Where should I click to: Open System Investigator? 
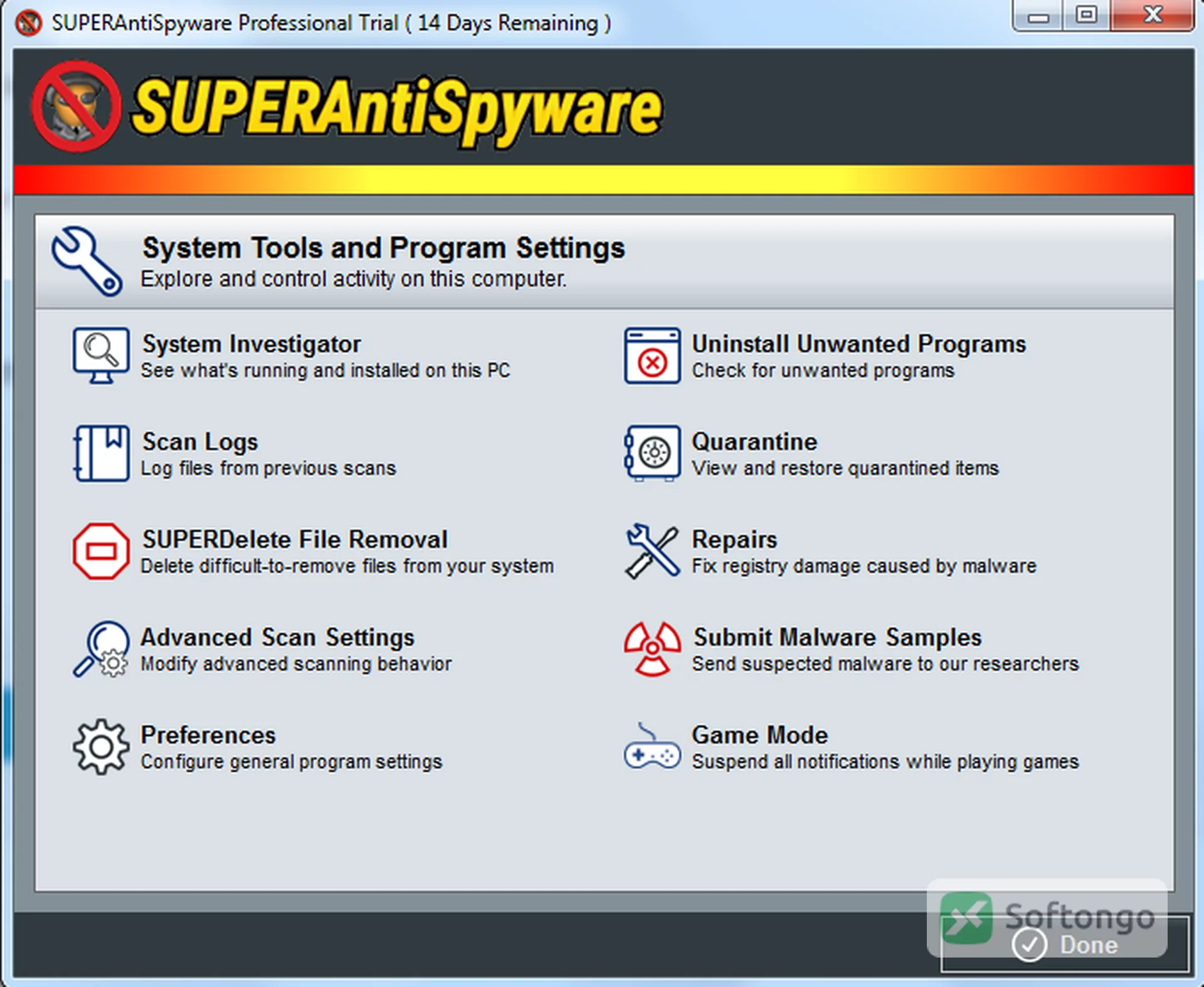[251, 344]
